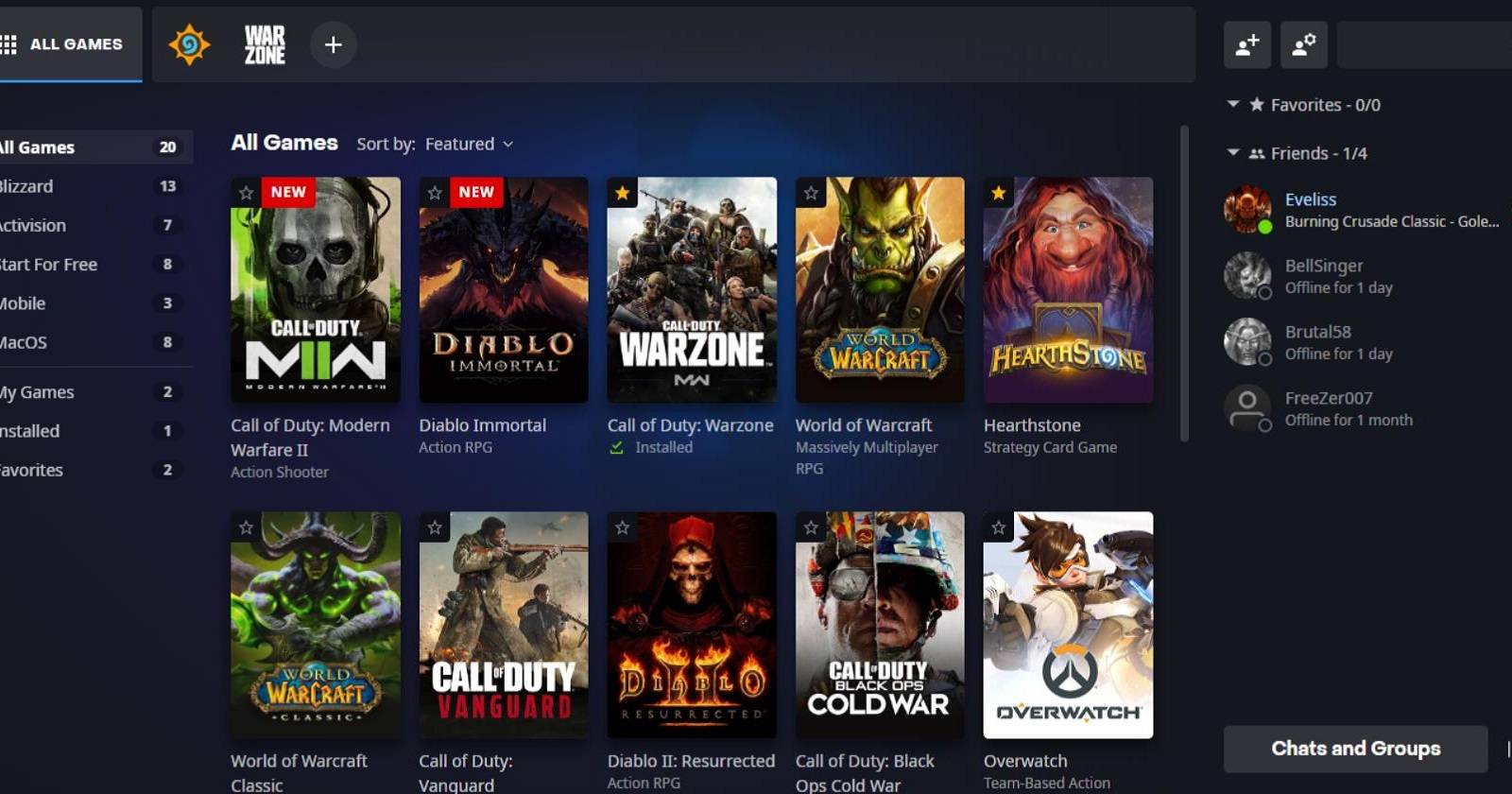Open the Hearthstone cover art
The height and width of the screenshot is (794, 1512).
[x=1068, y=290]
